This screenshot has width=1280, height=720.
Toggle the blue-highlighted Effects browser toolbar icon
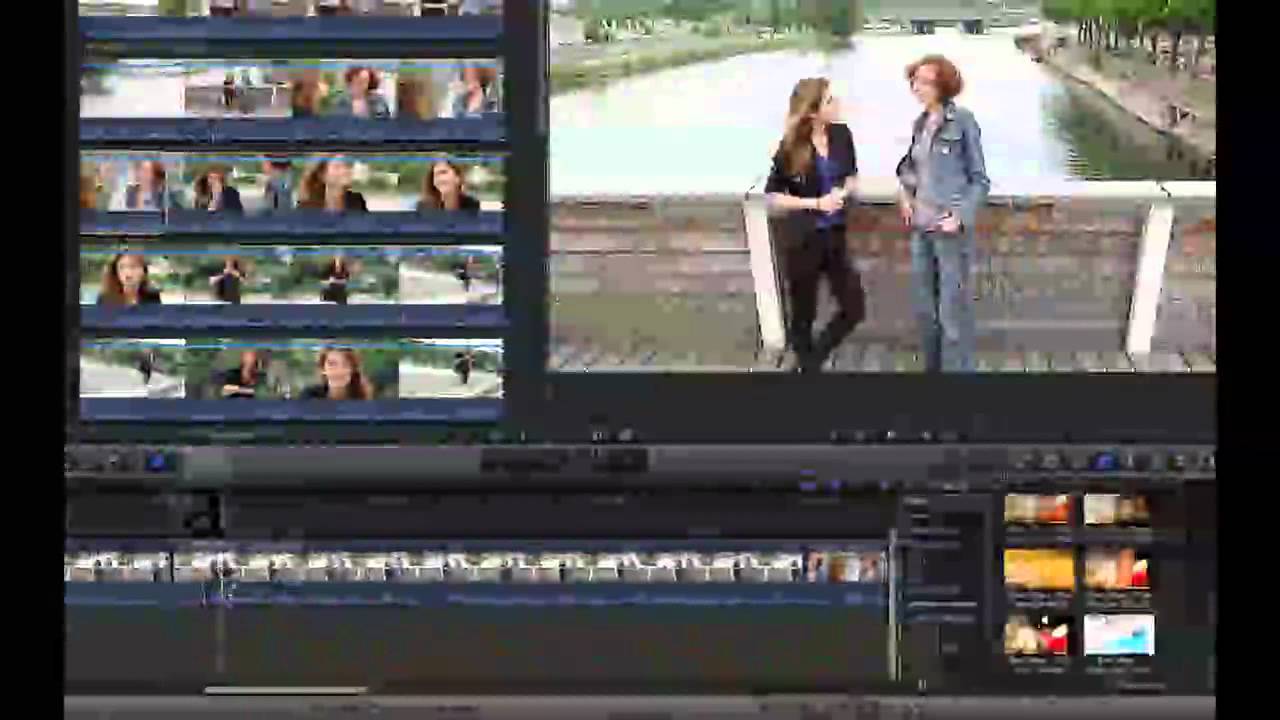[1104, 461]
